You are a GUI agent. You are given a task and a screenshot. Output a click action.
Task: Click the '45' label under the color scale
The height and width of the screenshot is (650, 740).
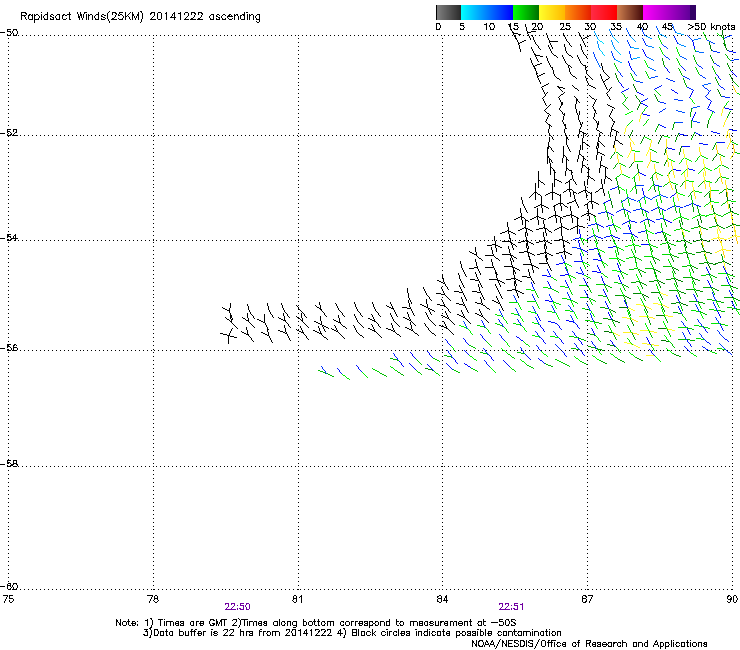tap(667, 27)
